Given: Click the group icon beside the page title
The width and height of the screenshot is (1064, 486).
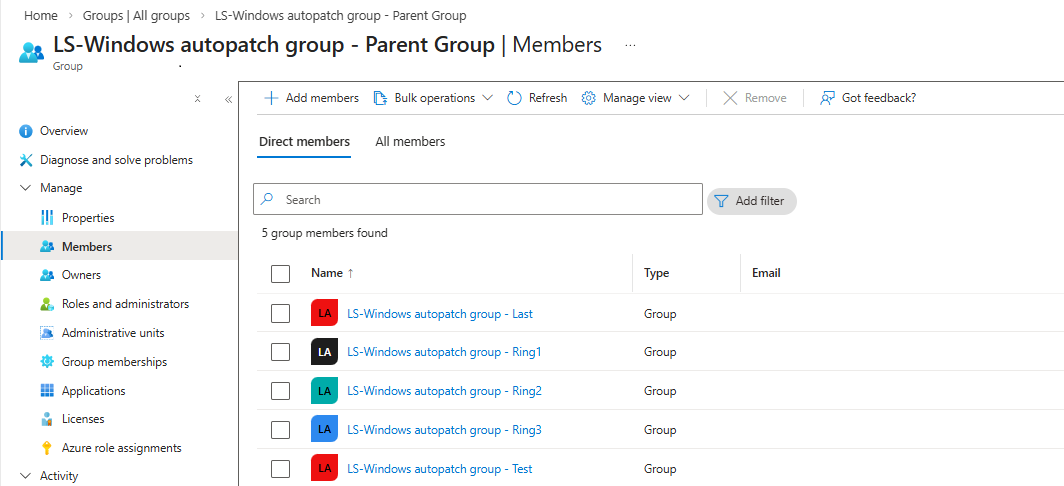Looking at the screenshot, I should (x=31, y=52).
